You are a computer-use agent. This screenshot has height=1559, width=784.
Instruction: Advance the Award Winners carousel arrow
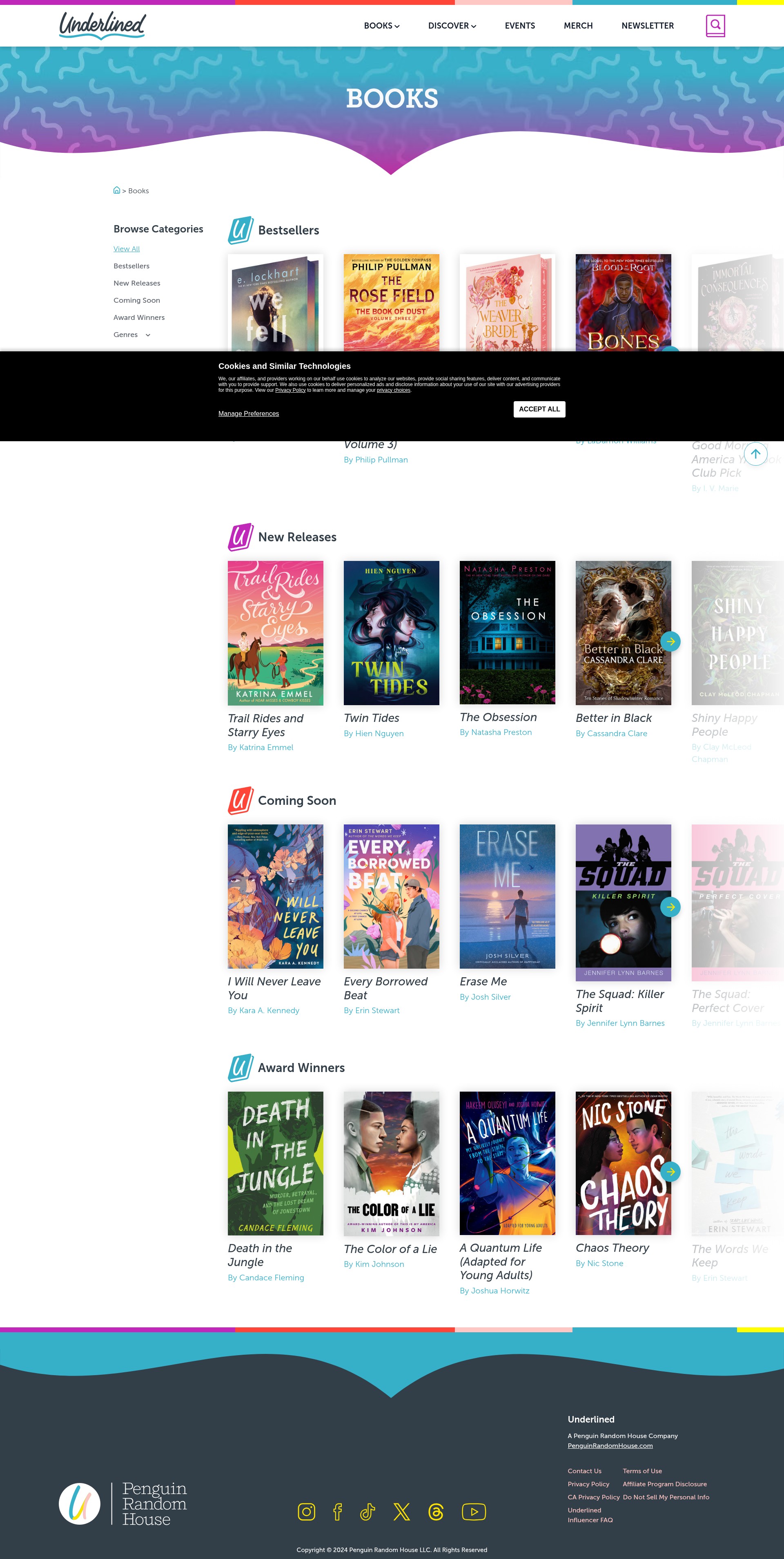pyautogui.click(x=670, y=1172)
